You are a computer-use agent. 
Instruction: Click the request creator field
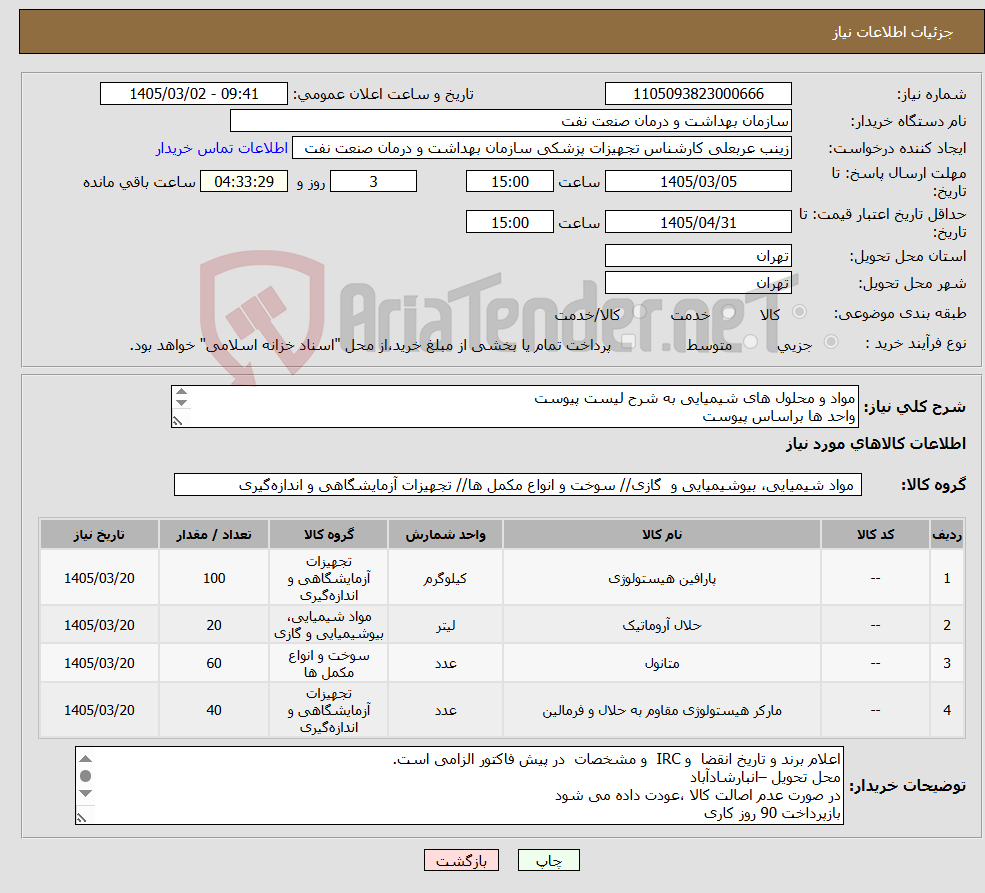541,148
